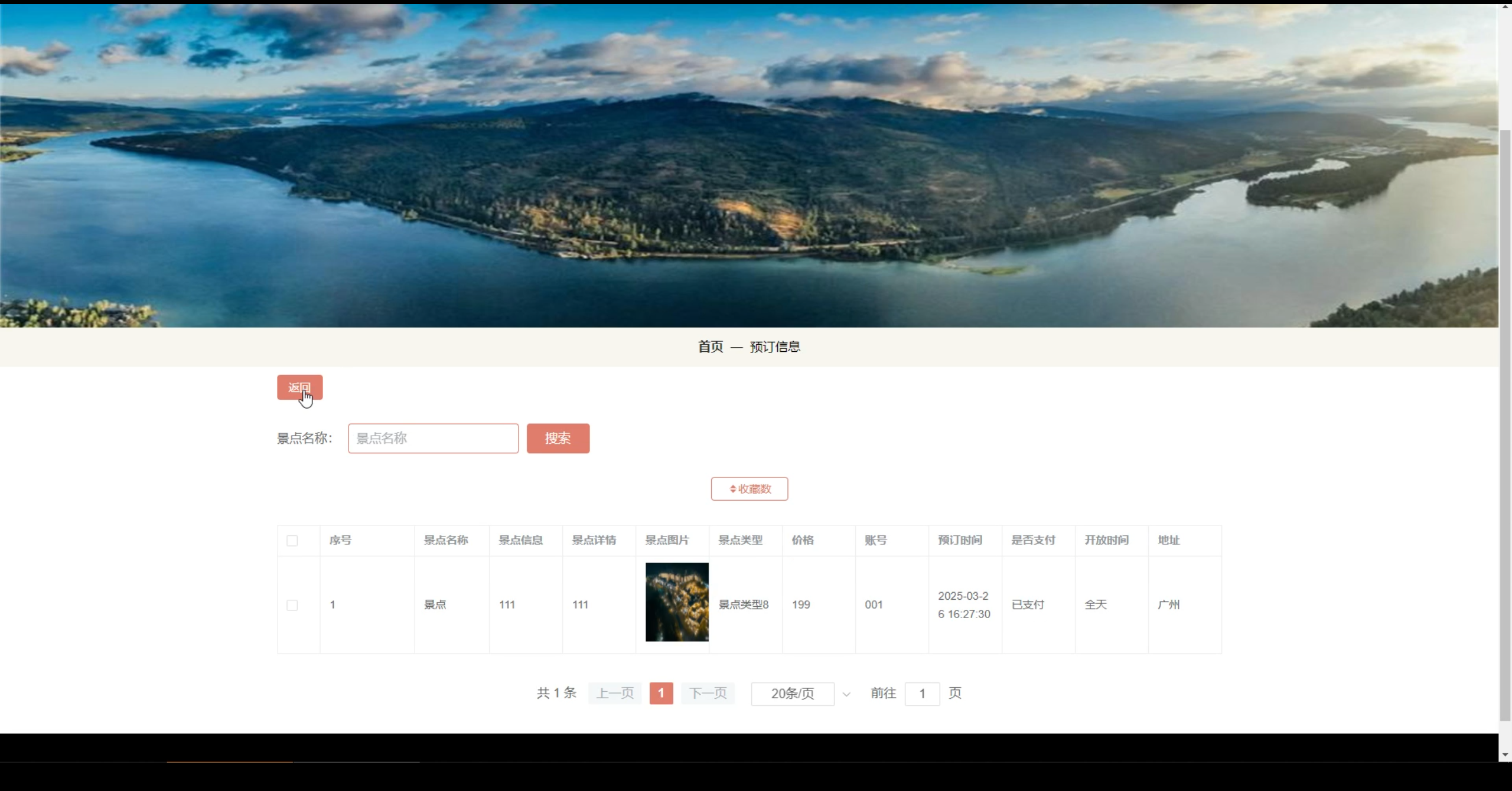
Task: Click the scrollbar down arrow
Action: point(1505,755)
